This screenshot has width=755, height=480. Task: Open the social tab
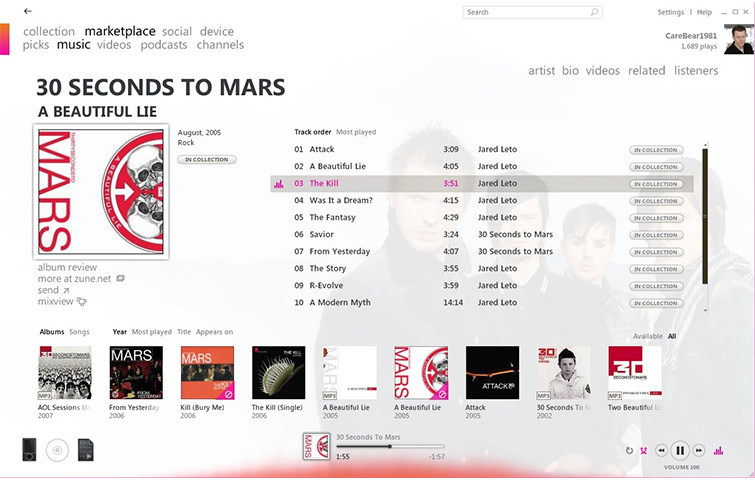177,31
